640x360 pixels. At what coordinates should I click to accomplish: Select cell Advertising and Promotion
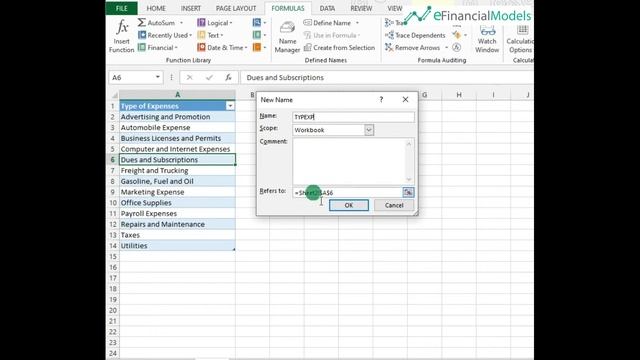click(x=177, y=117)
